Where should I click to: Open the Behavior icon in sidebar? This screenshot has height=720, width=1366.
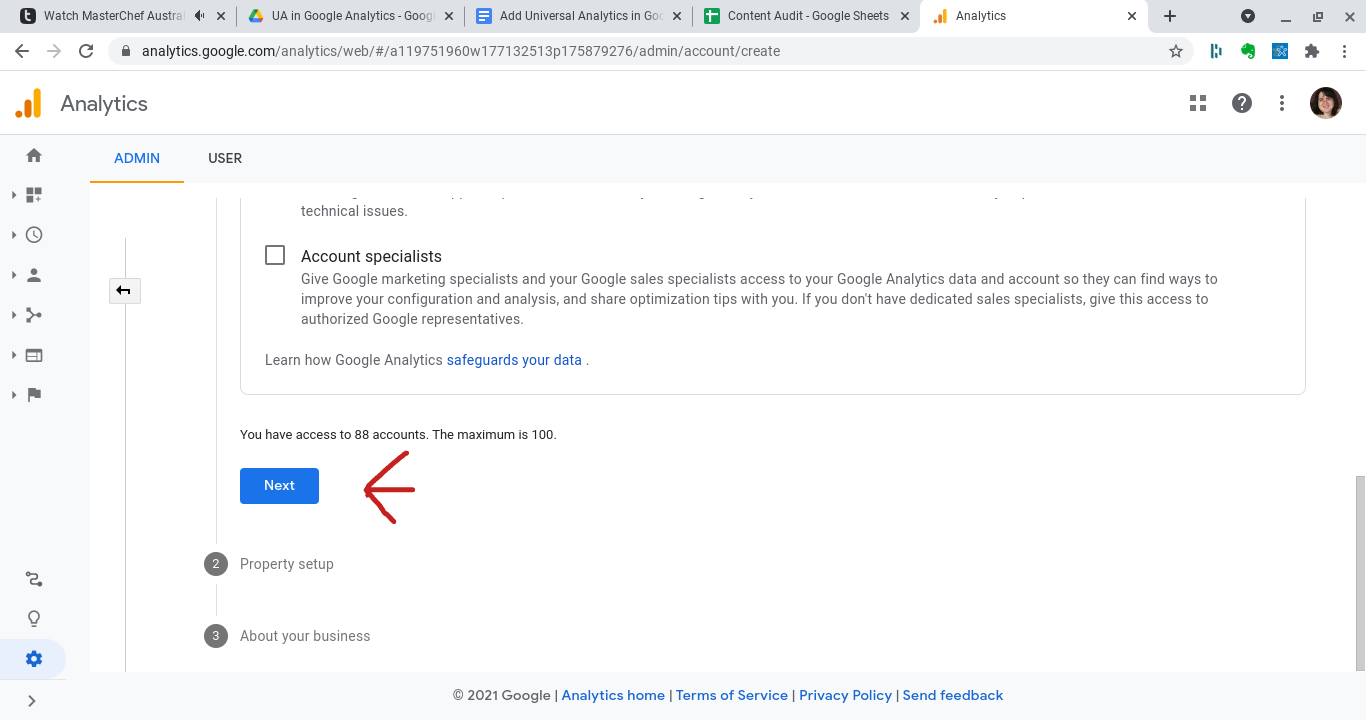click(x=34, y=355)
